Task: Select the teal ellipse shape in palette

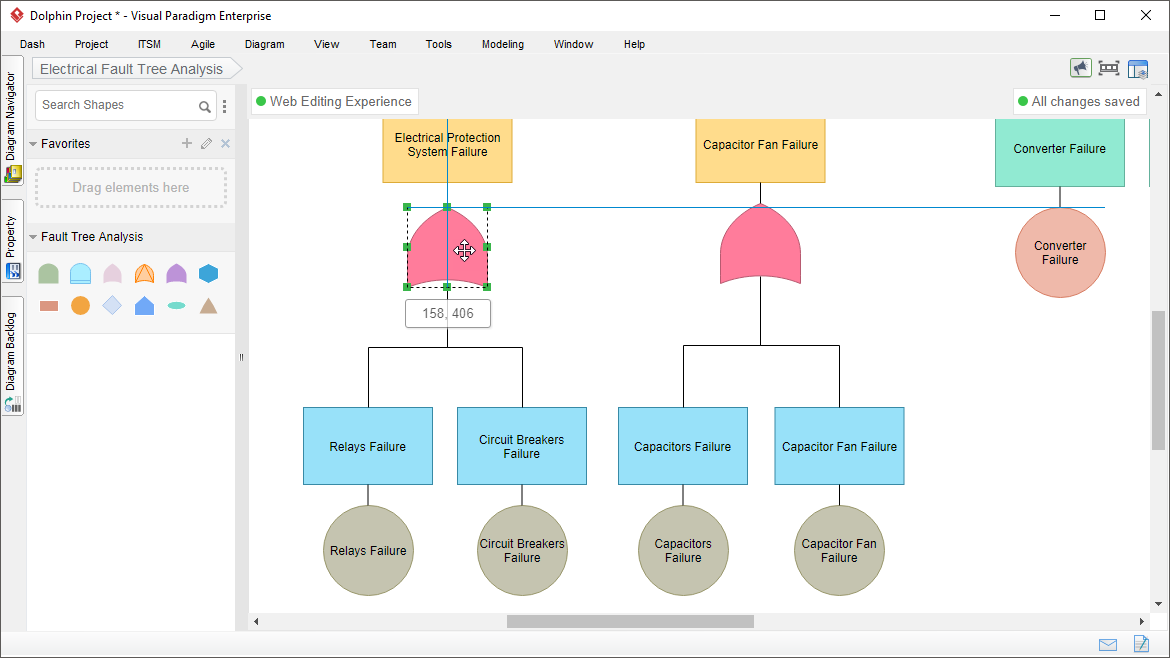Action: click(x=176, y=306)
